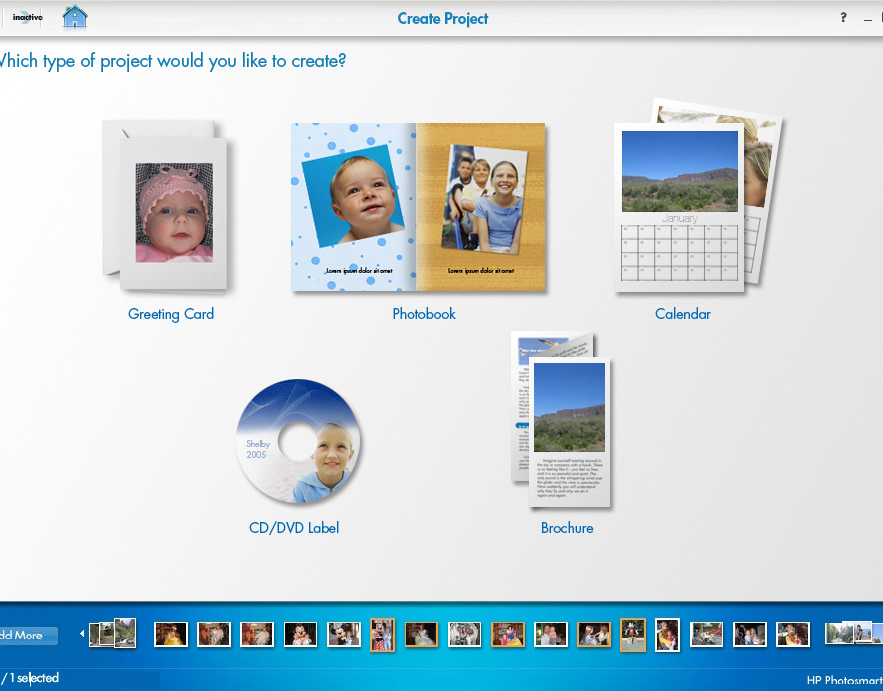Open Help with the question mark
Image resolution: width=883 pixels, height=691 pixels.
pos(843,17)
